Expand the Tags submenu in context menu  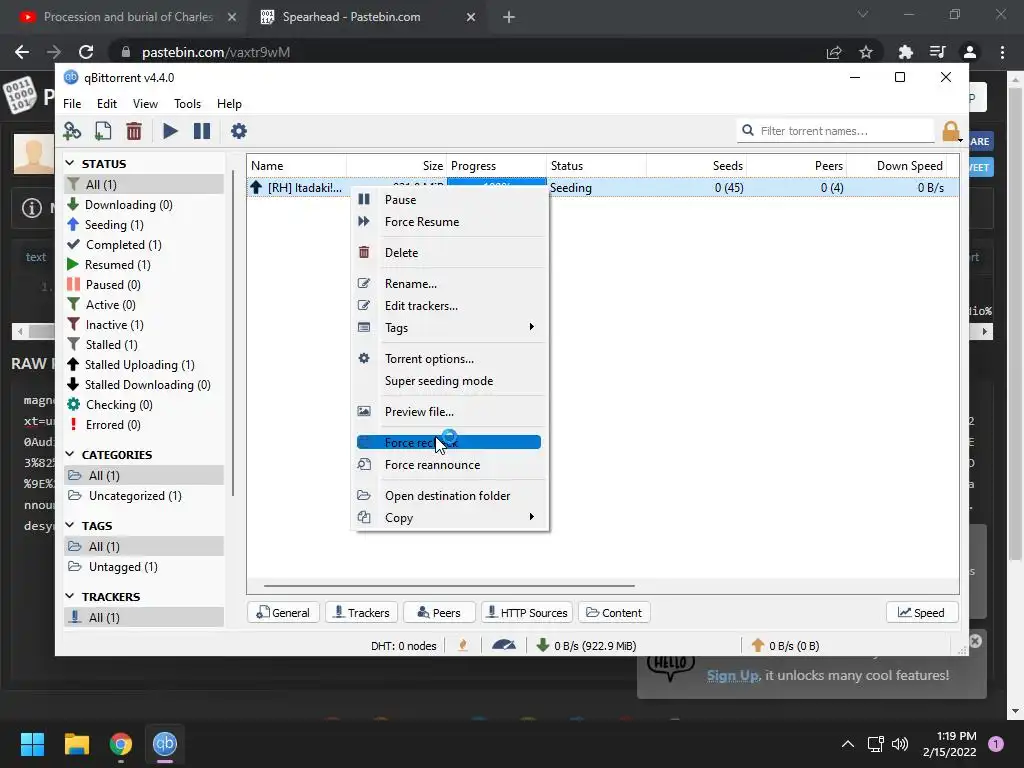click(449, 328)
